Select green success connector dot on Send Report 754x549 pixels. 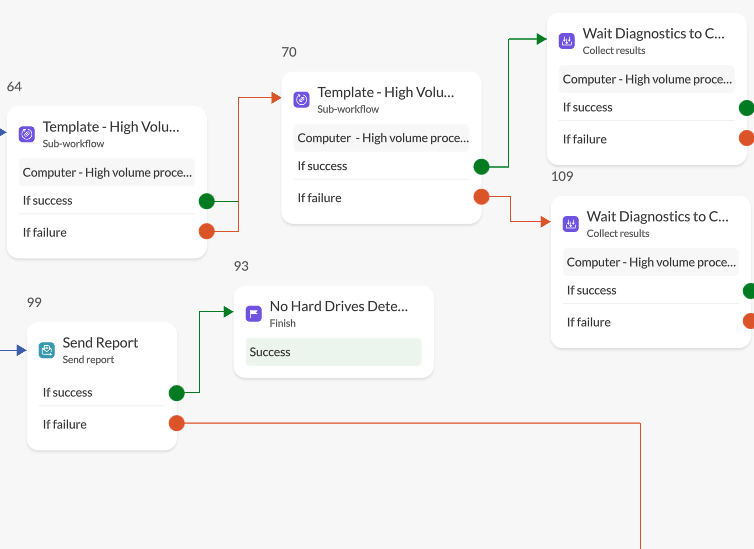[177, 393]
